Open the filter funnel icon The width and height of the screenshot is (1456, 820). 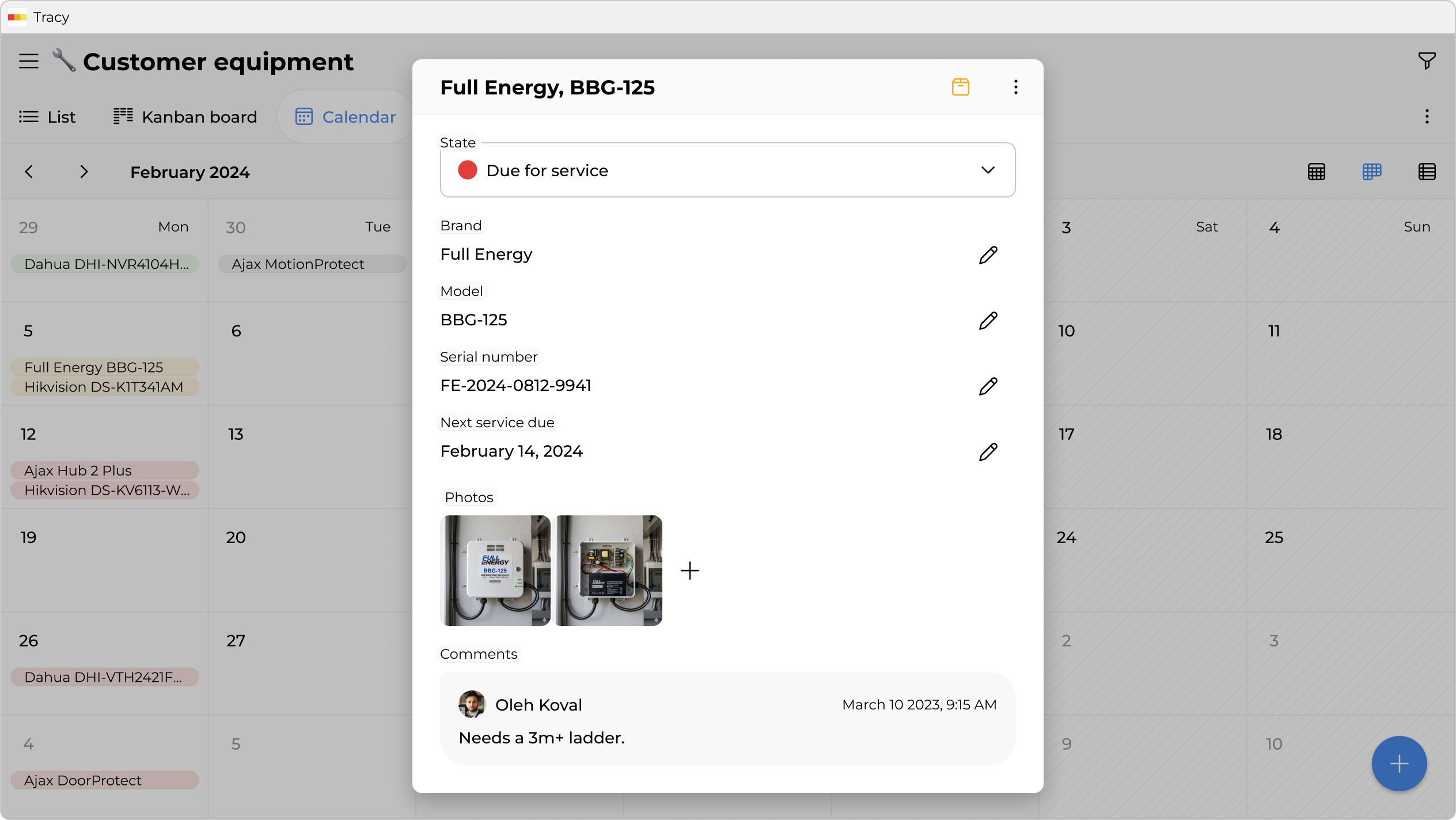pos(1427,60)
